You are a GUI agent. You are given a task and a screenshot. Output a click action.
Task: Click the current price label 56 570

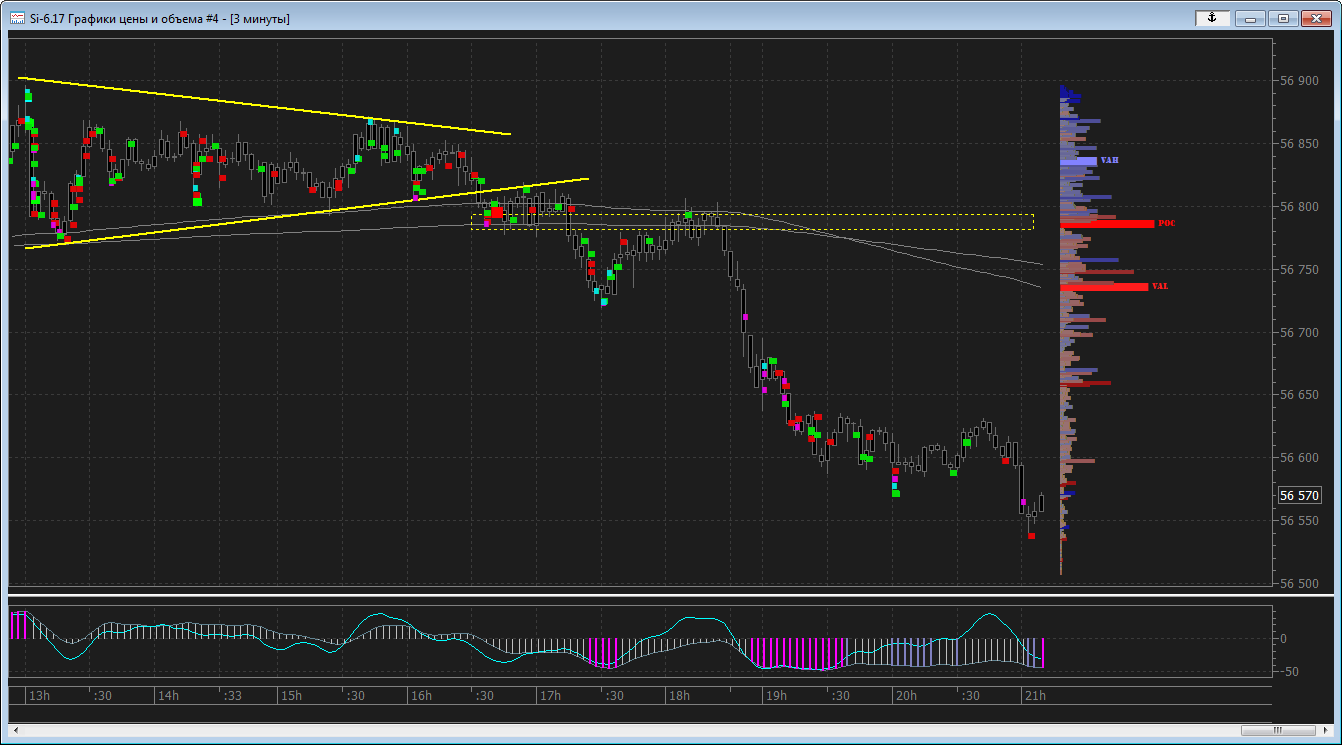click(1298, 496)
